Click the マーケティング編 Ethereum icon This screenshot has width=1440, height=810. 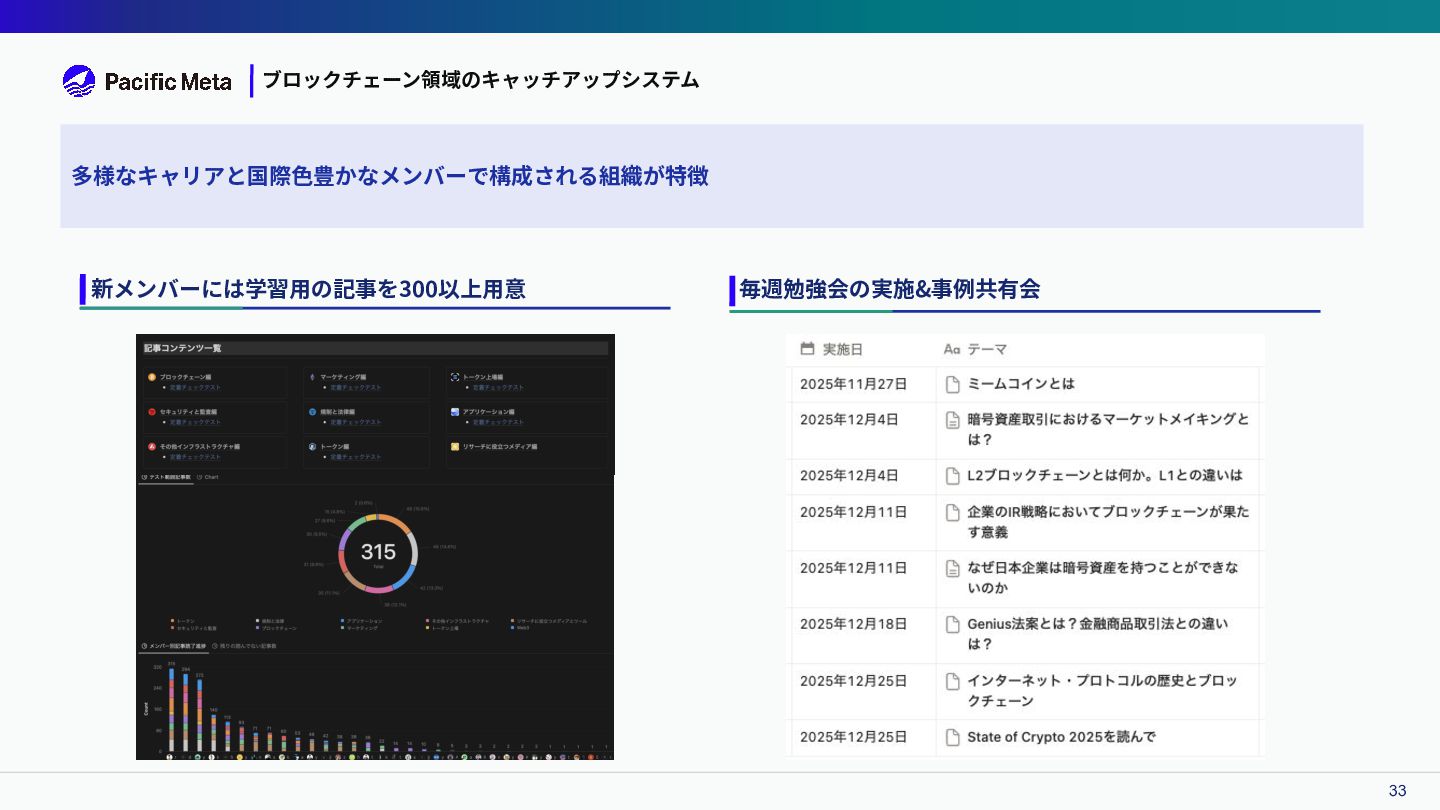click(312, 377)
